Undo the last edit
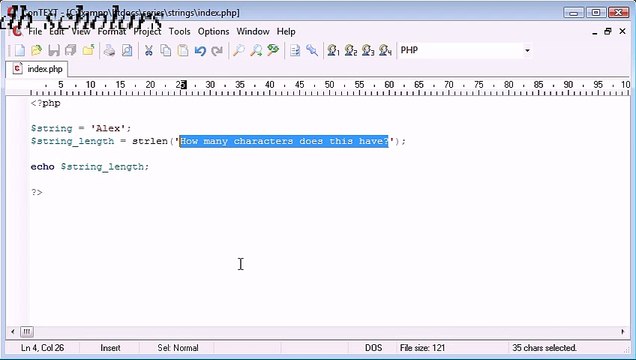Screen dimensions: 636x360 [200, 50]
